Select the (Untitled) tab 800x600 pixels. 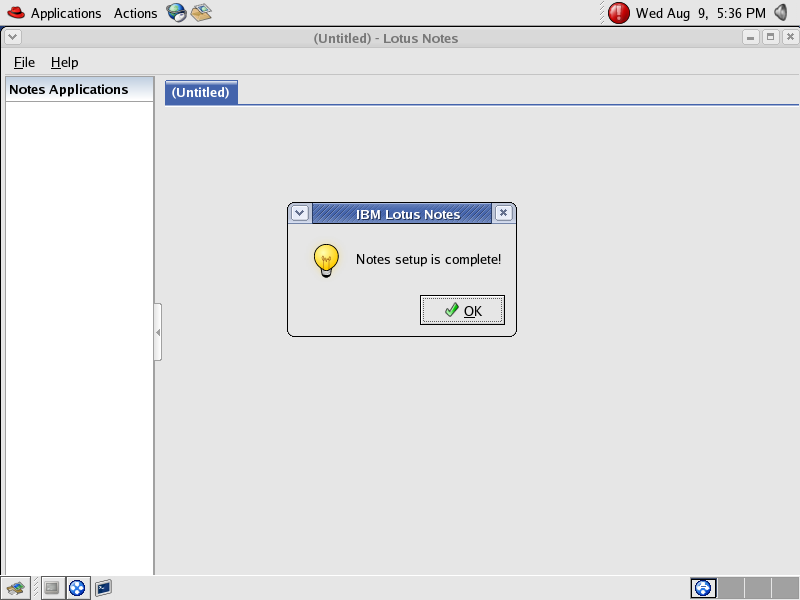coord(201,92)
